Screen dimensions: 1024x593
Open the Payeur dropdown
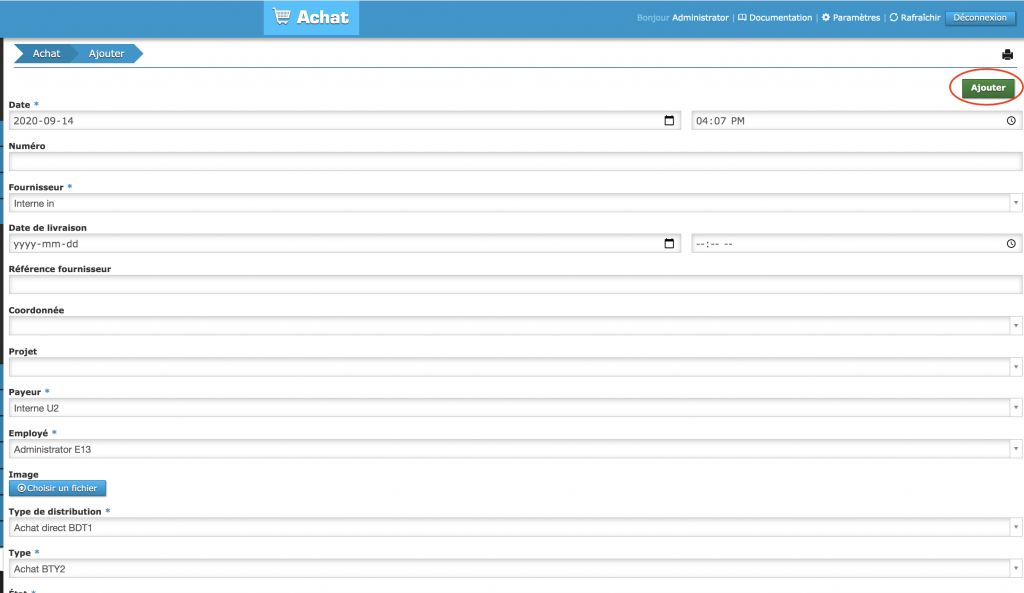tap(1016, 408)
